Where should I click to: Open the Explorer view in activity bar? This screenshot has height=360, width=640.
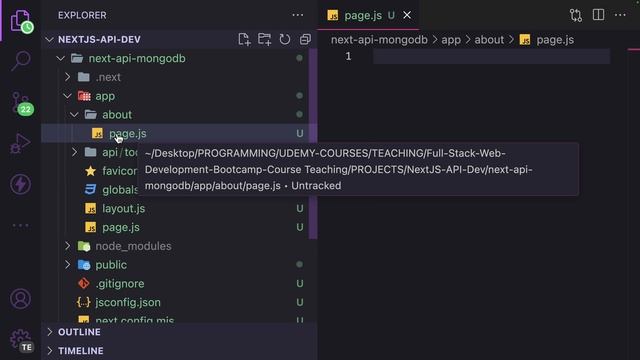click(x=20, y=20)
